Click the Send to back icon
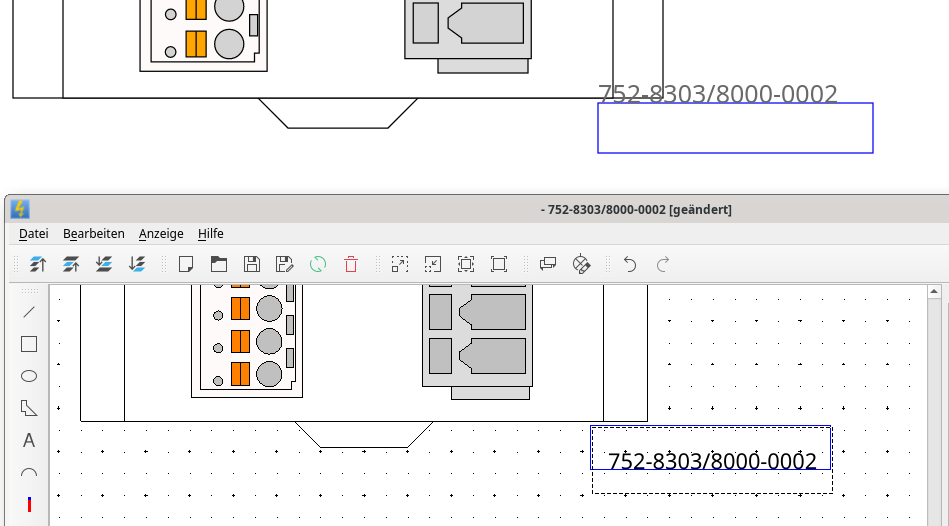This screenshot has width=949, height=526. [x=137, y=264]
